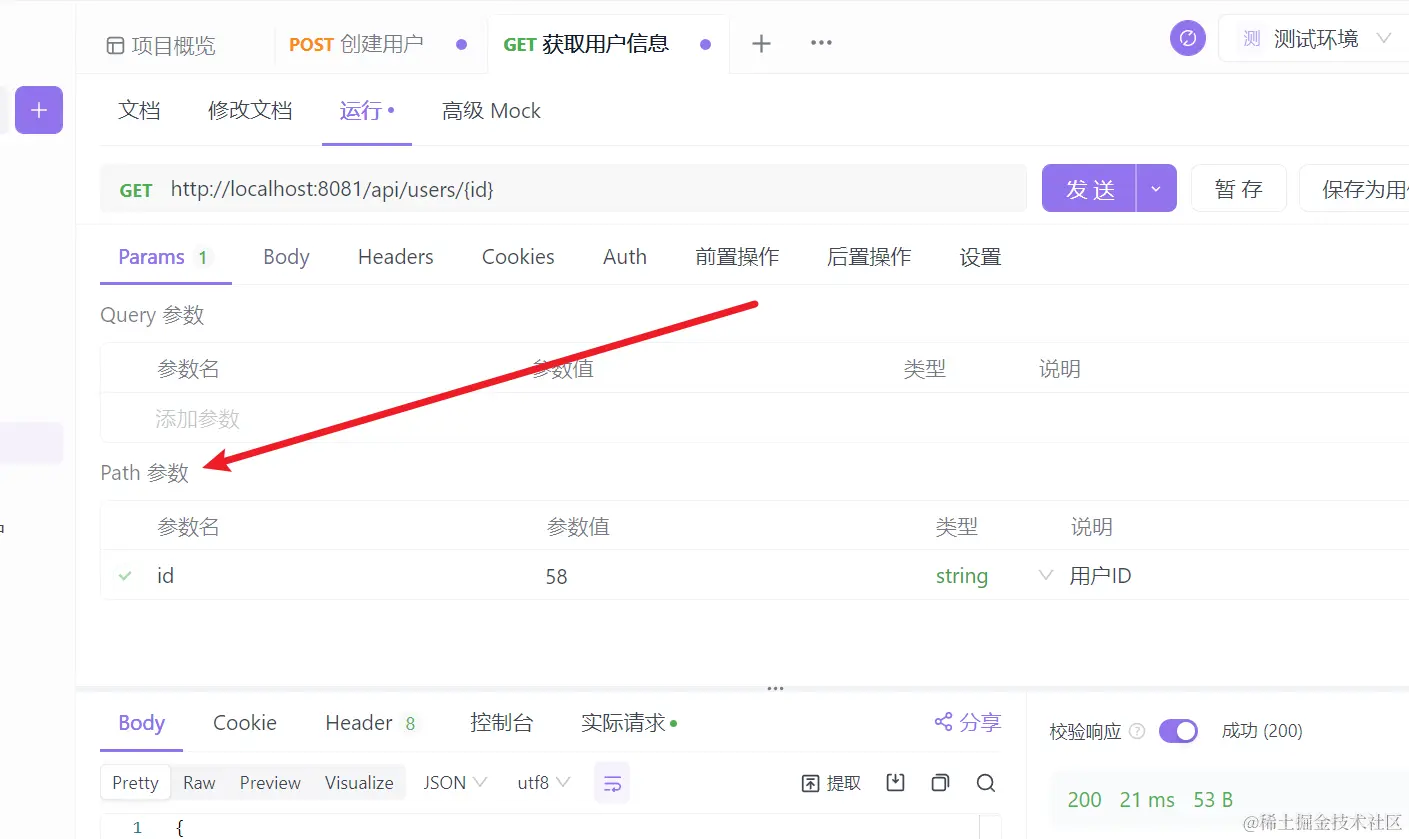
Task: Click the panel resize handle dots
Action: [774, 688]
